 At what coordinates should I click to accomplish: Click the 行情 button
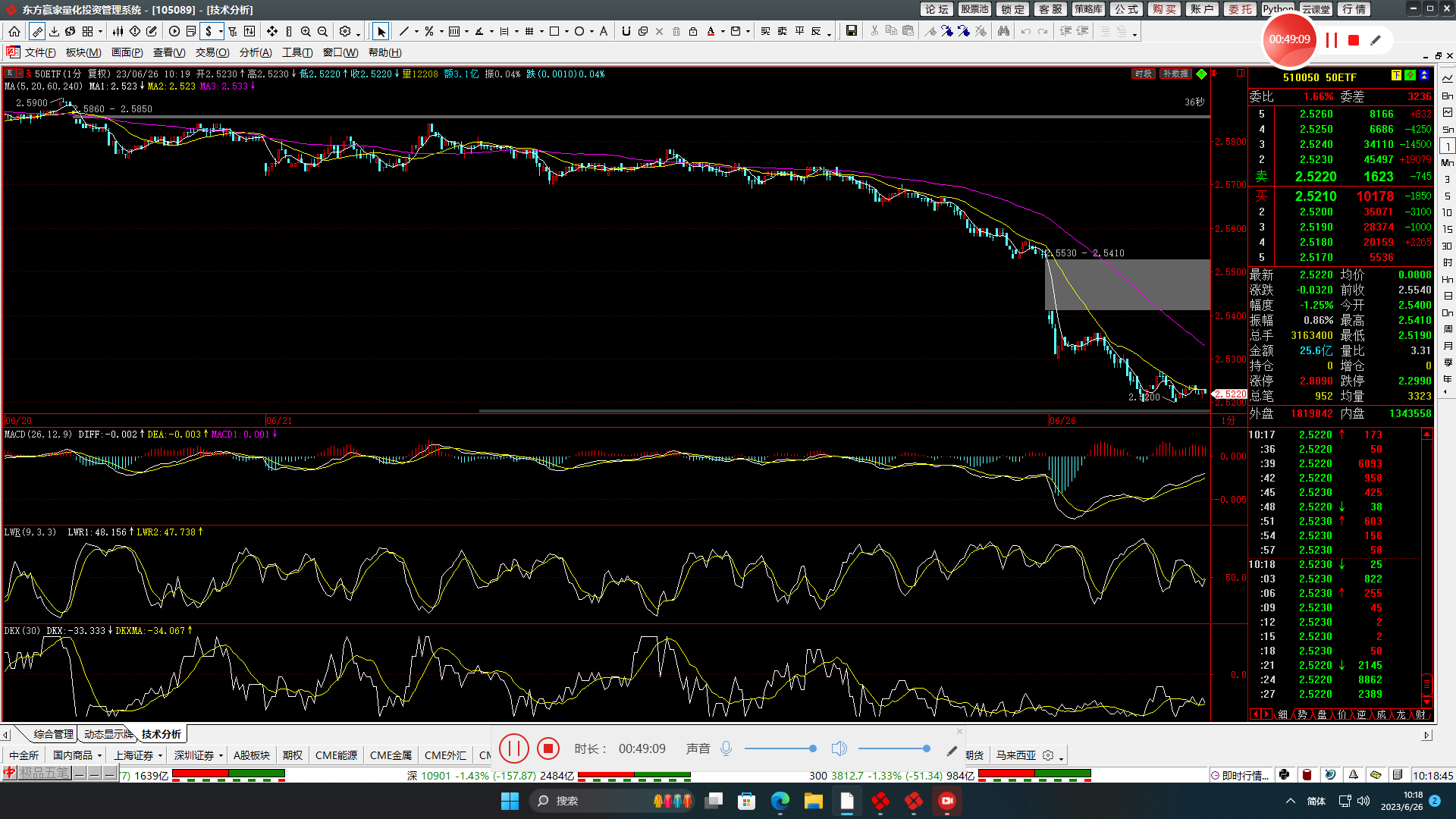(1354, 9)
